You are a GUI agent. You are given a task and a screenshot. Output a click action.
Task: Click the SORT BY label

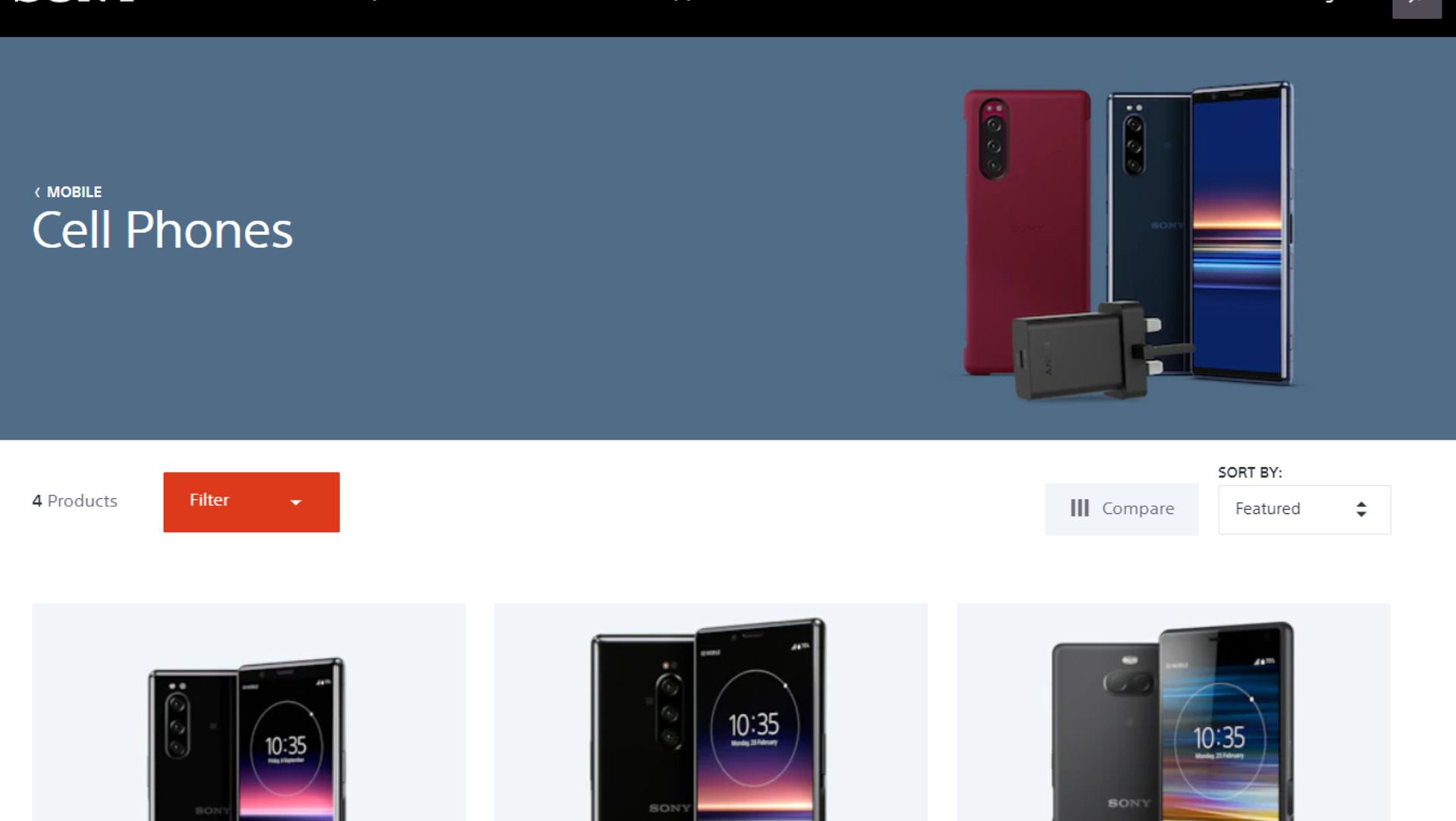point(1250,472)
